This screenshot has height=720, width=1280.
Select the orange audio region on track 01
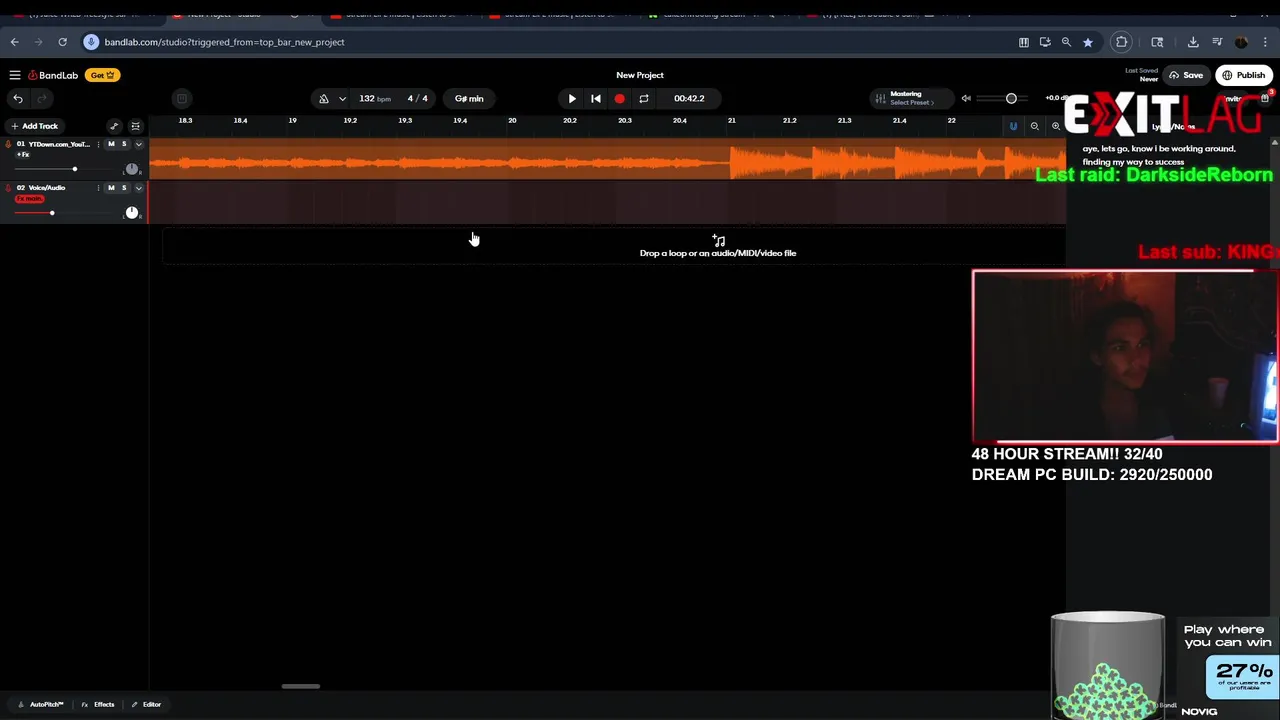[x=607, y=160]
